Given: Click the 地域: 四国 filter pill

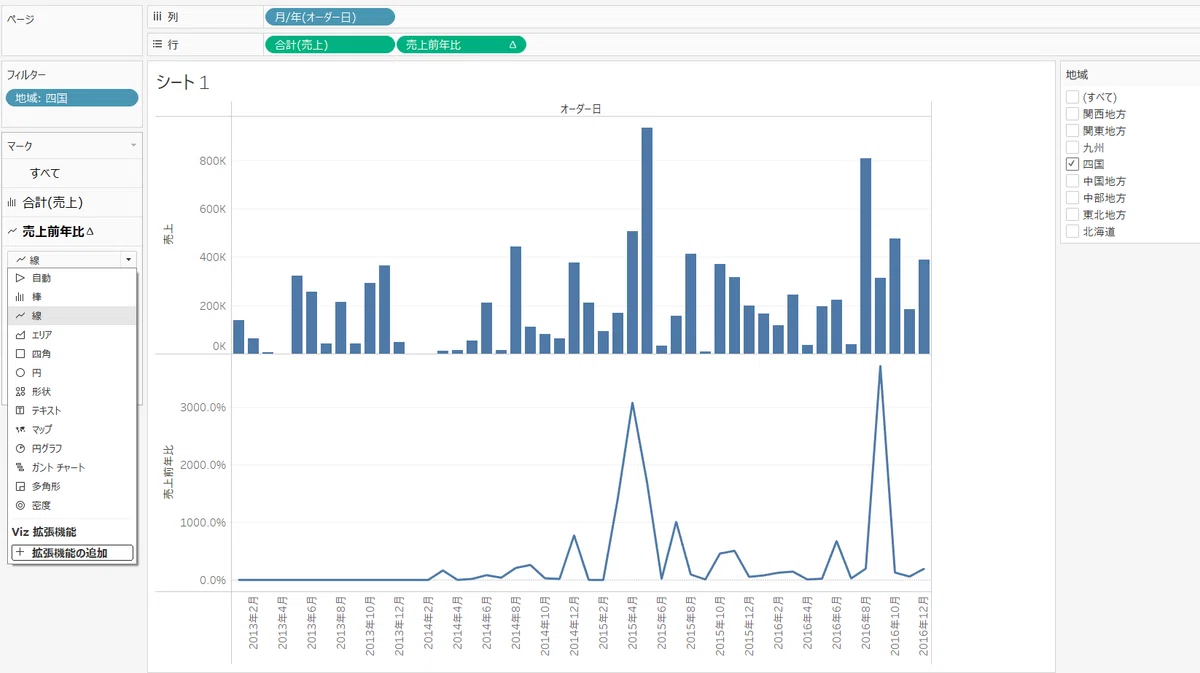Looking at the screenshot, I should pyautogui.click(x=72, y=97).
